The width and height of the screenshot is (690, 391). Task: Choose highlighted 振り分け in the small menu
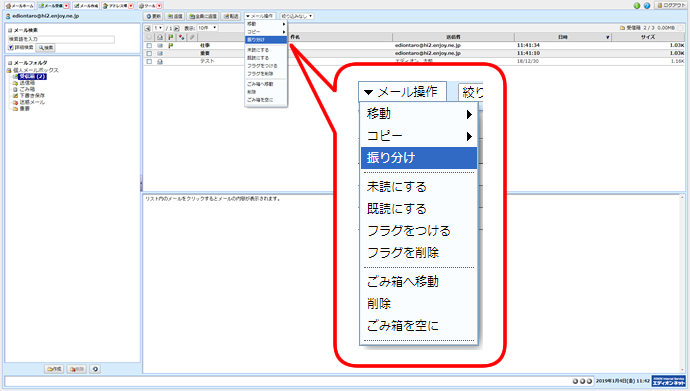click(266, 40)
